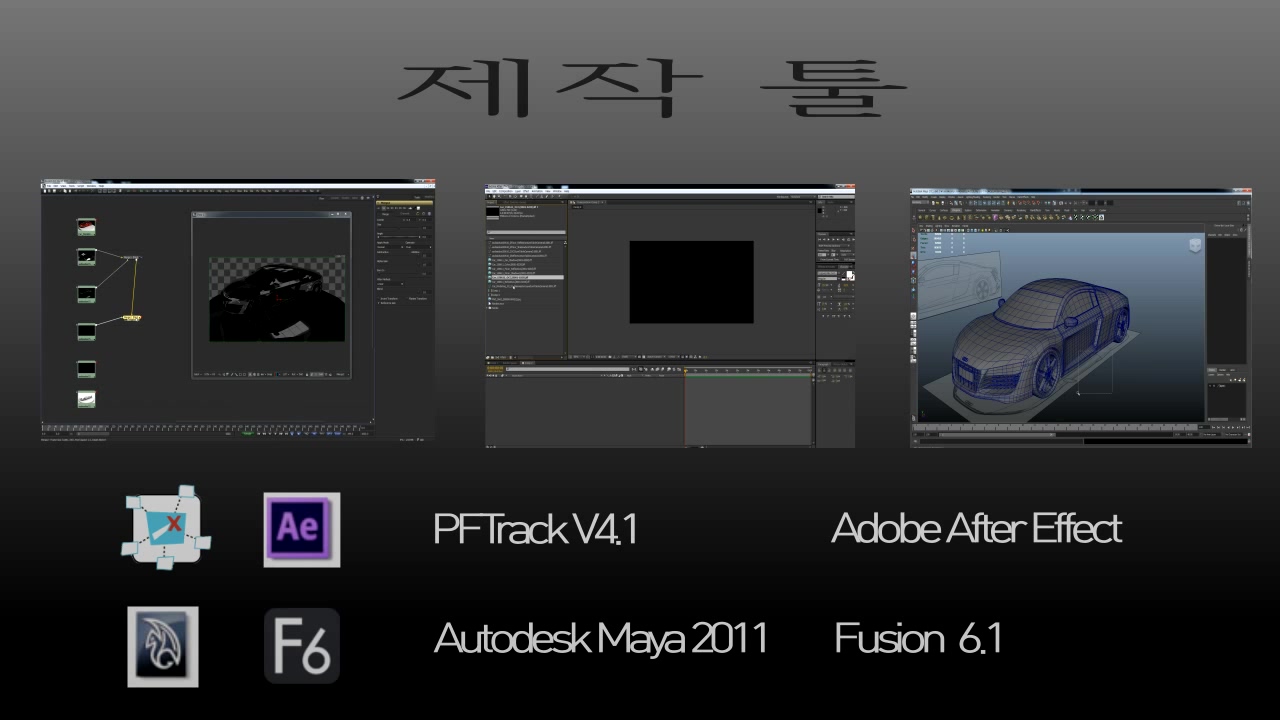Click the "Adobe After Effect" label
Image resolution: width=1280 pixels, height=720 pixels.
[976, 528]
